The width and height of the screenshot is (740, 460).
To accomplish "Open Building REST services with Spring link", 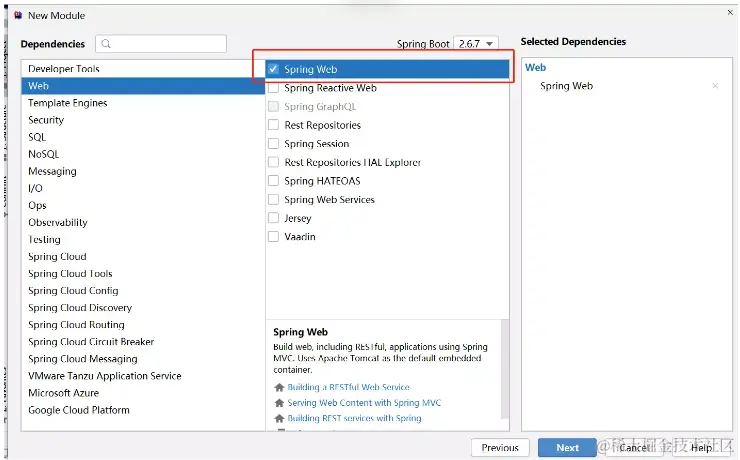I will pyautogui.click(x=354, y=418).
